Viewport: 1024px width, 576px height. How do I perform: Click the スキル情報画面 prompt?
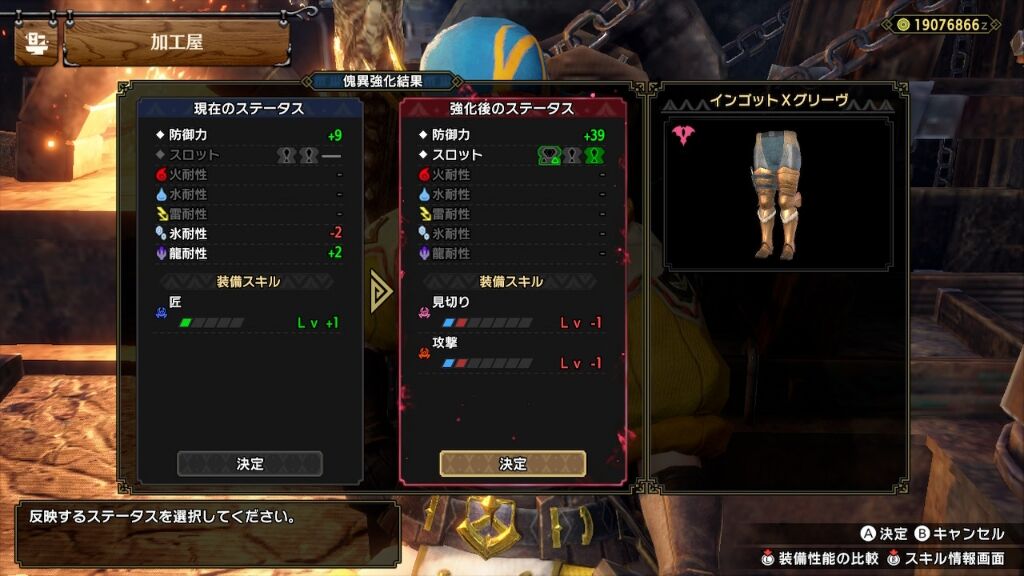point(946,559)
